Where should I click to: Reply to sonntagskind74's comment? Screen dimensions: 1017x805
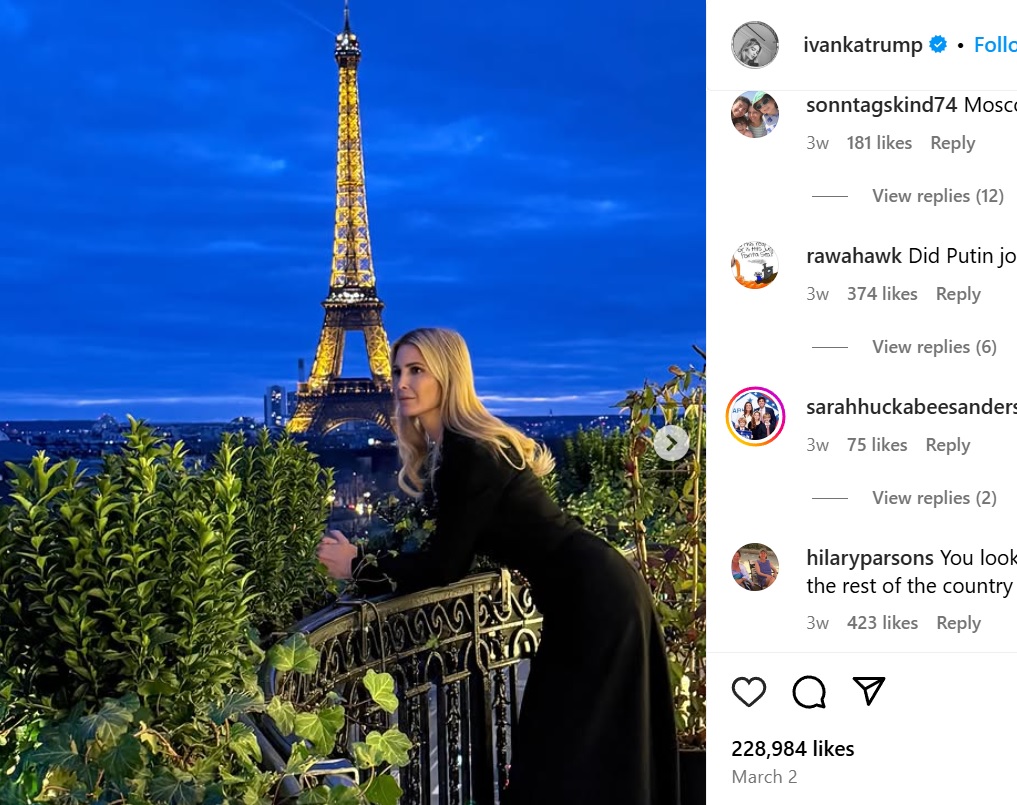(x=953, y=143)
